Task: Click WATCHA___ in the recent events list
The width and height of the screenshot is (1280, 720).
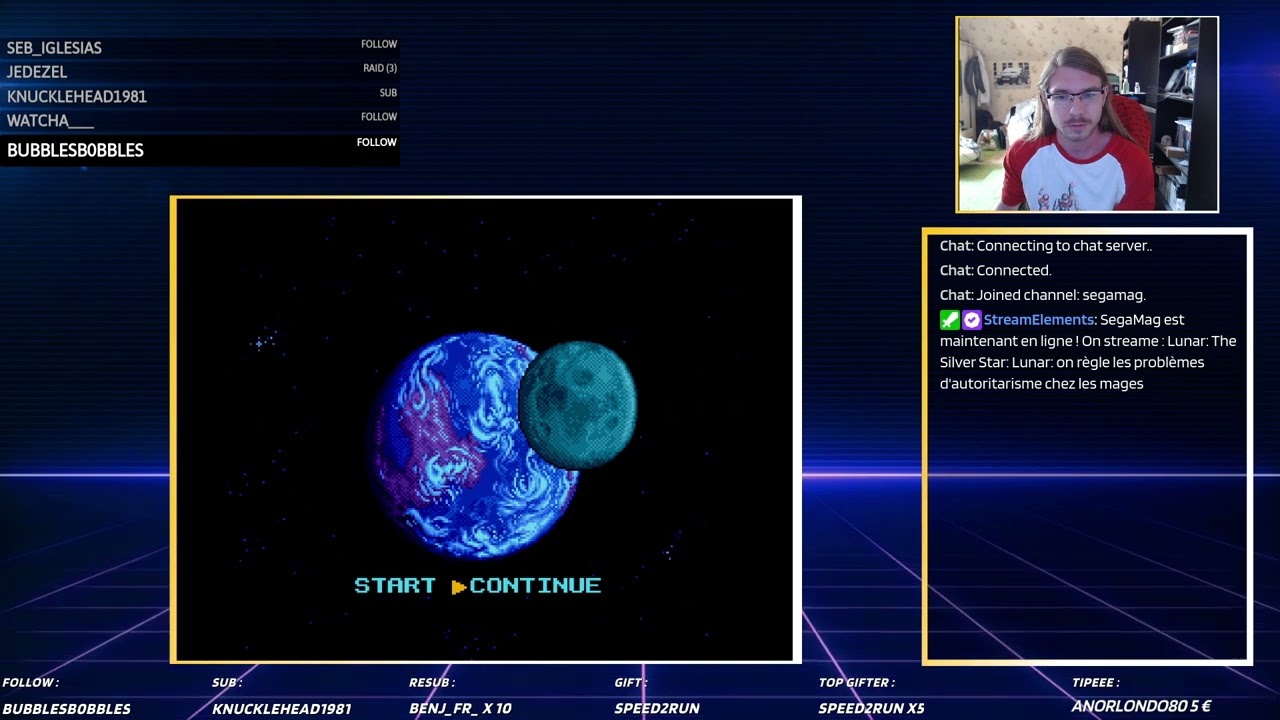Action: coord(50,121)
